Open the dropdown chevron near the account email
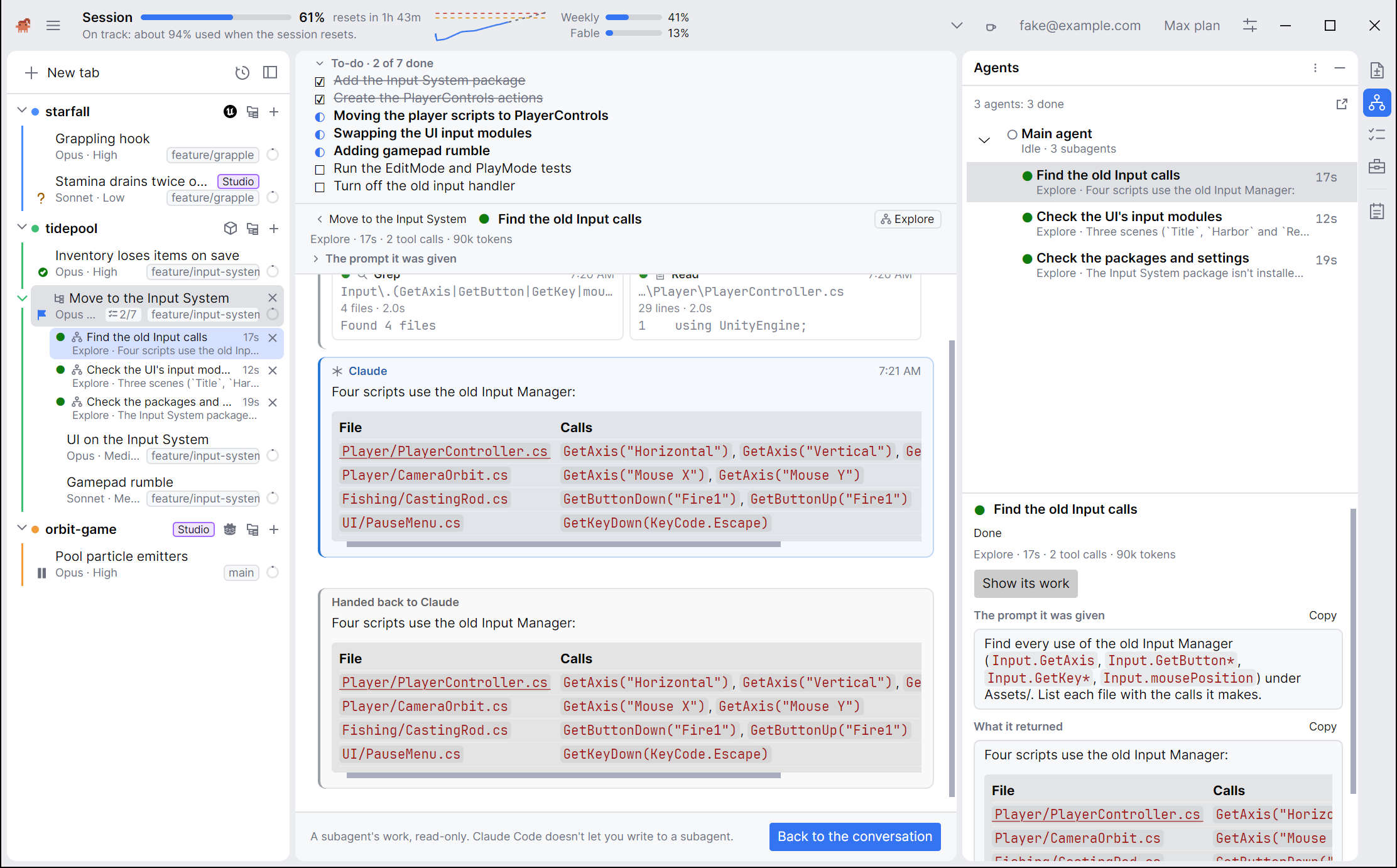 957,26
